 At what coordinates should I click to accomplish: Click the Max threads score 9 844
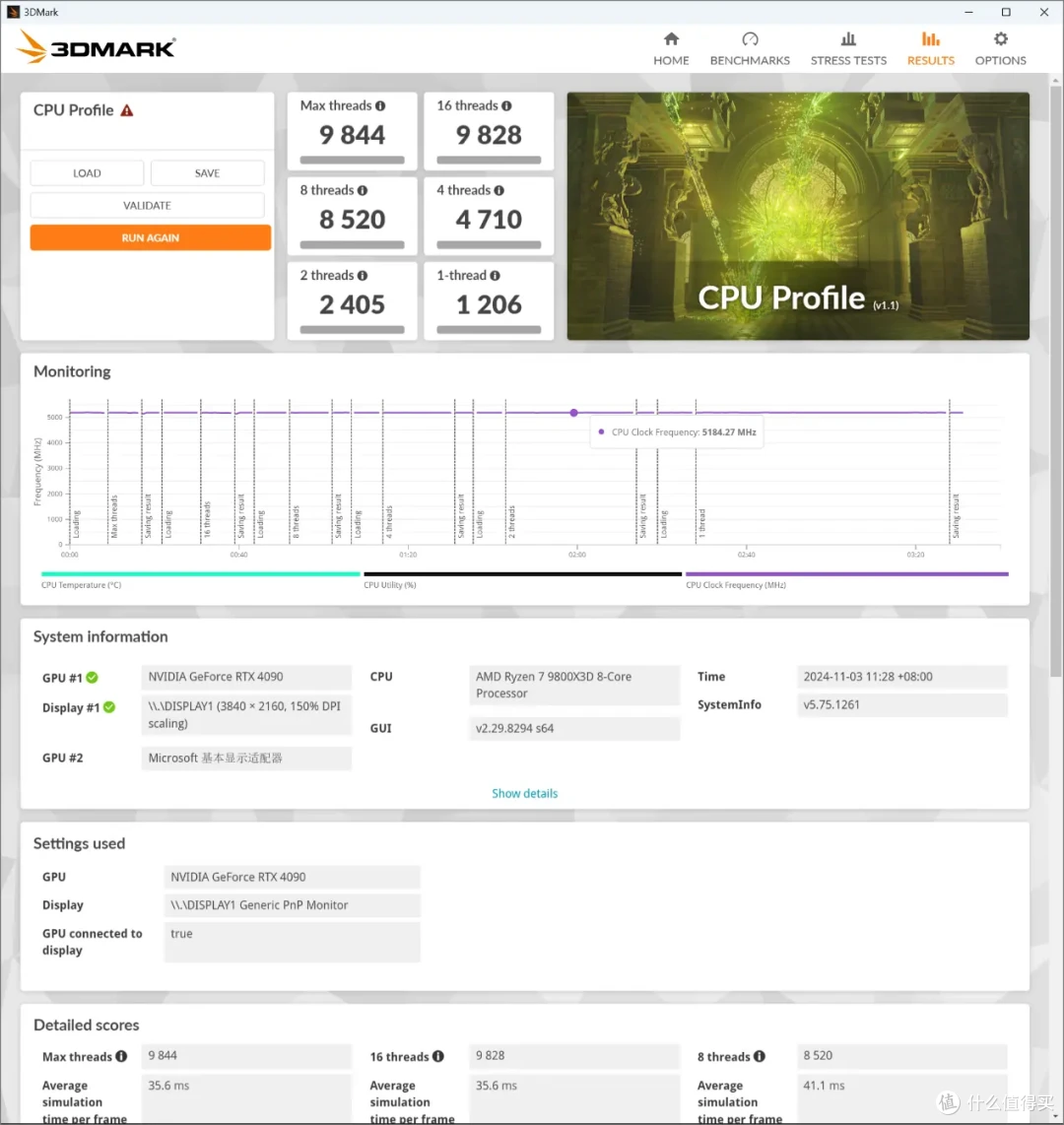tap(353, 135)
